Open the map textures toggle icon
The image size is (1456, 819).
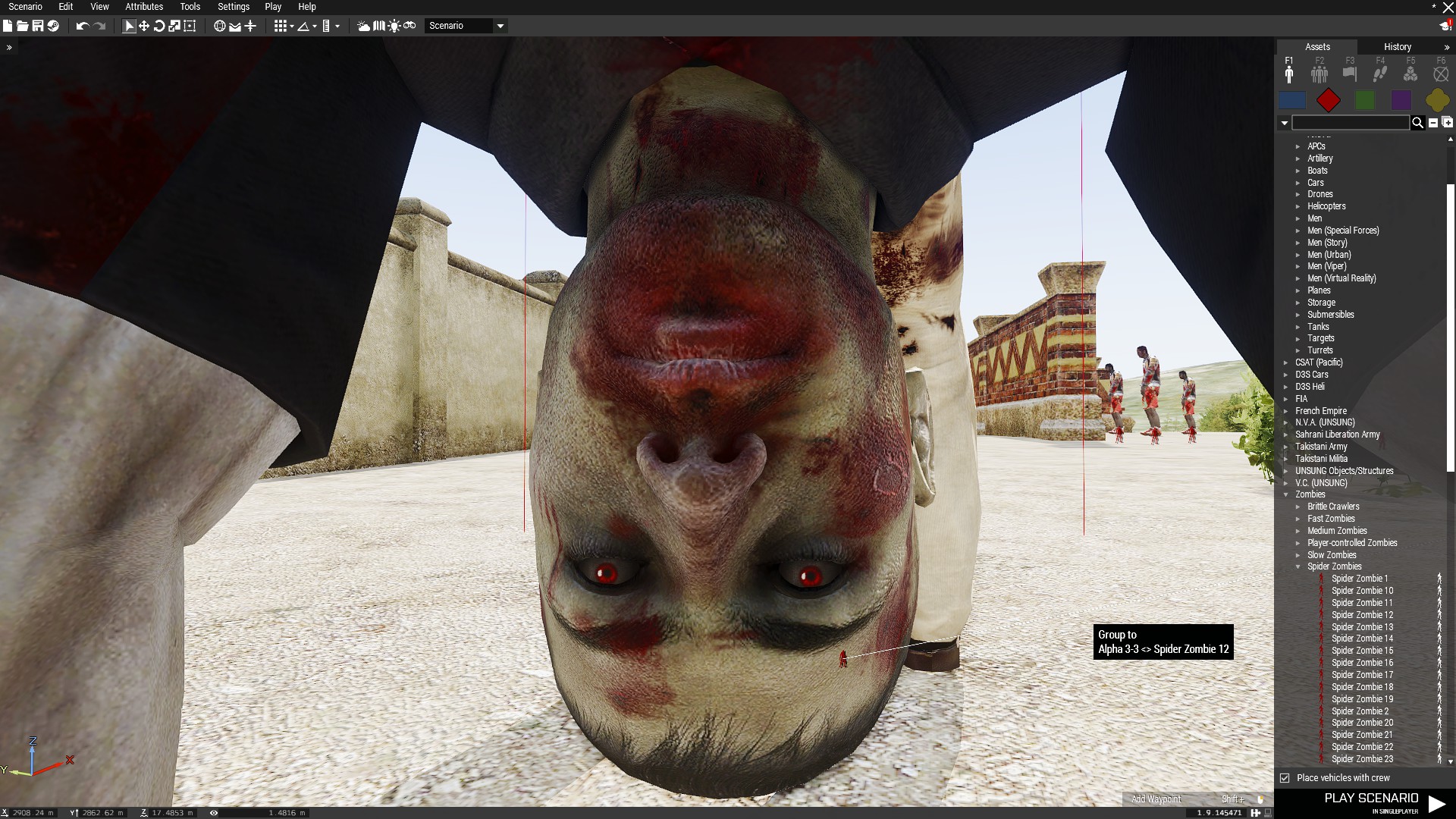(x=379, y=26)
